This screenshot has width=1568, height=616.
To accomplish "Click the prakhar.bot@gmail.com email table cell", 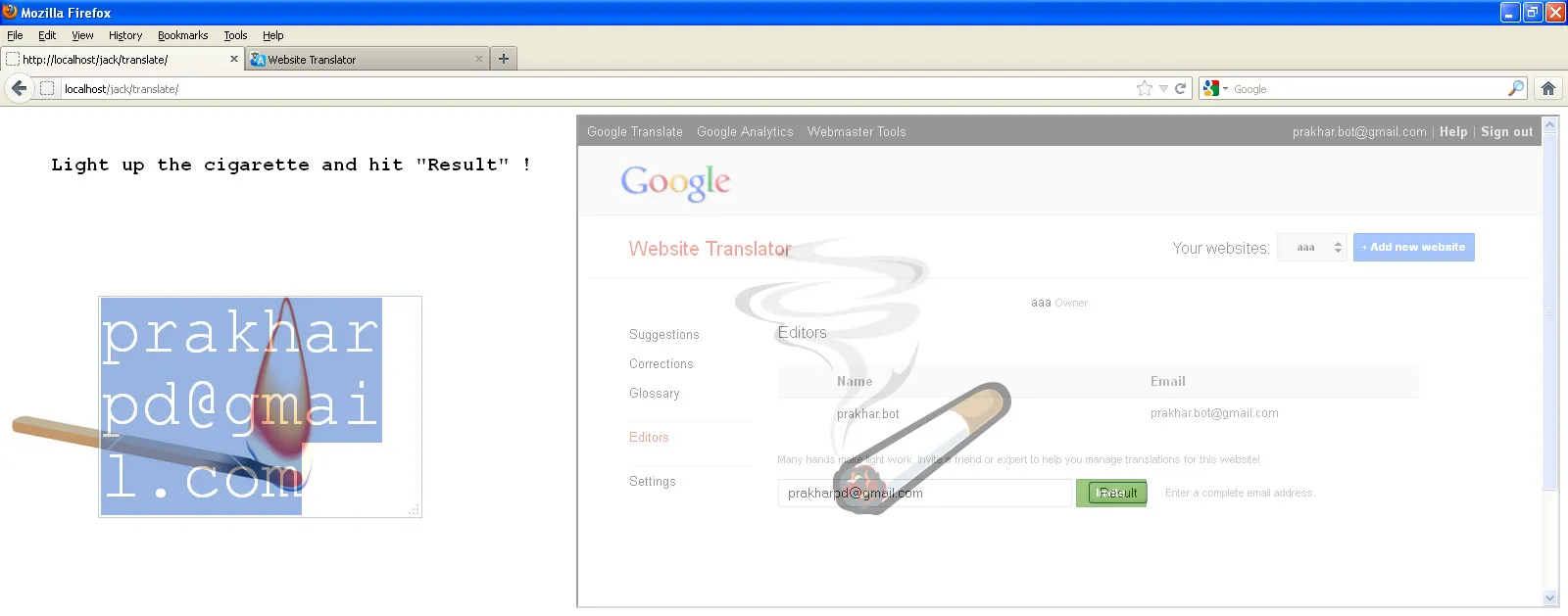I will [x=1214, y=413].
